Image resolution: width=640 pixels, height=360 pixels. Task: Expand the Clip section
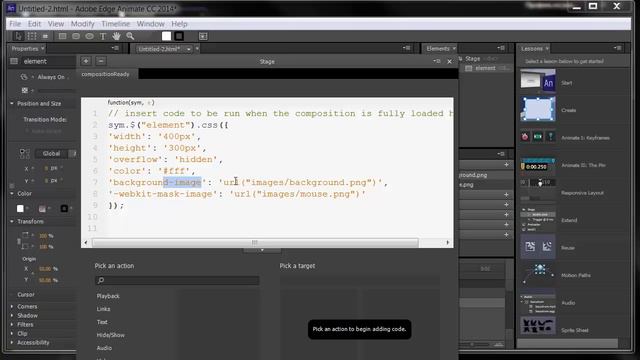(12, 333)
